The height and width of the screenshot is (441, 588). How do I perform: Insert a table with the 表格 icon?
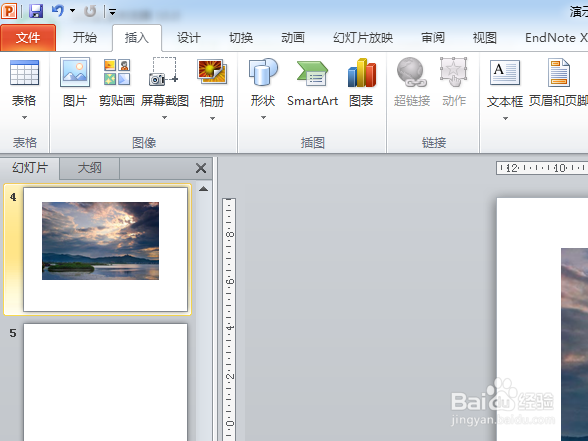24,73
